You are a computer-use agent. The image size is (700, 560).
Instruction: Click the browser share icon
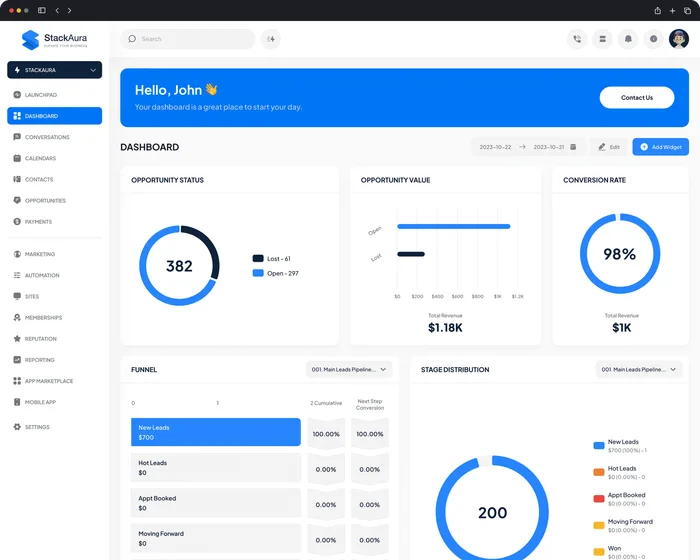tap(658, 10)
